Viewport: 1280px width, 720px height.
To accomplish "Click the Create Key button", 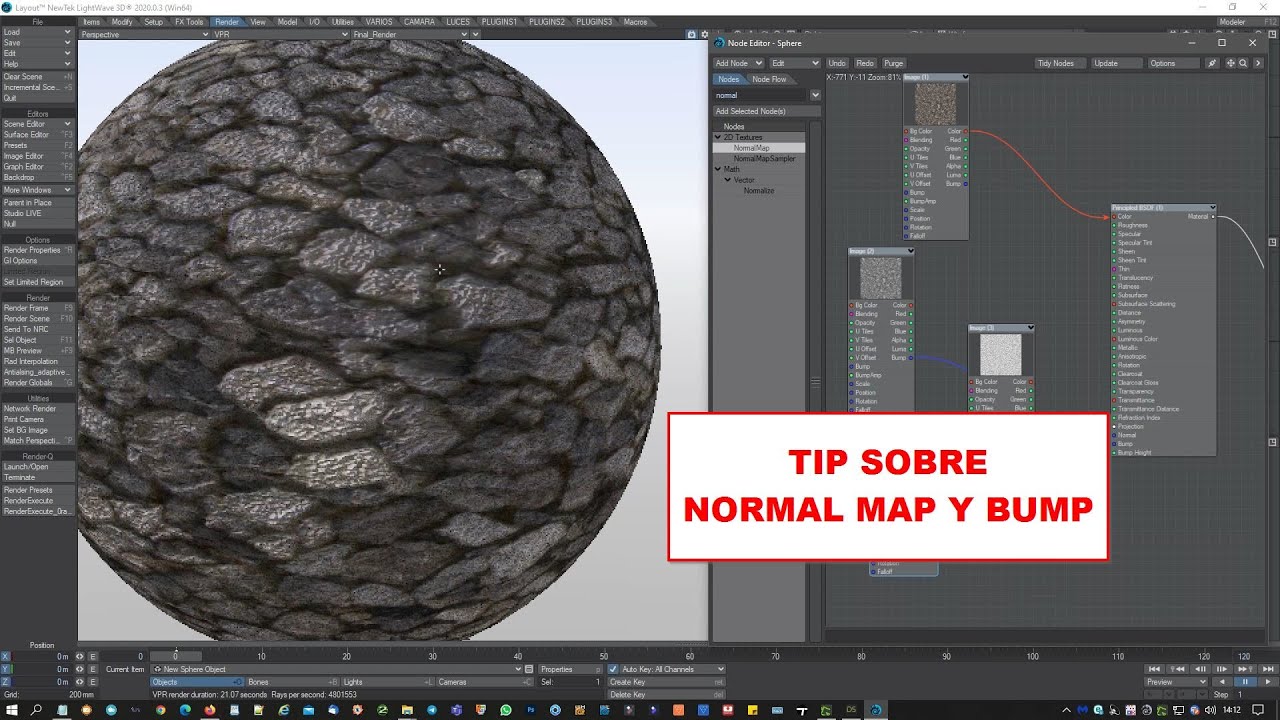I will 666,682.
